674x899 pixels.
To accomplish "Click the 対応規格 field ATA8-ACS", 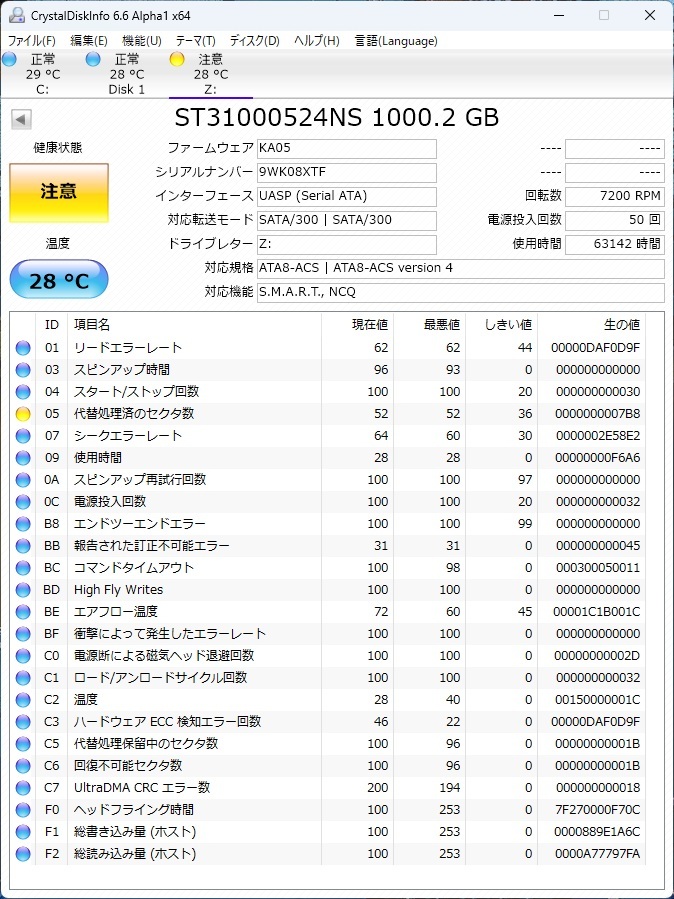I will tap(461, 268).
